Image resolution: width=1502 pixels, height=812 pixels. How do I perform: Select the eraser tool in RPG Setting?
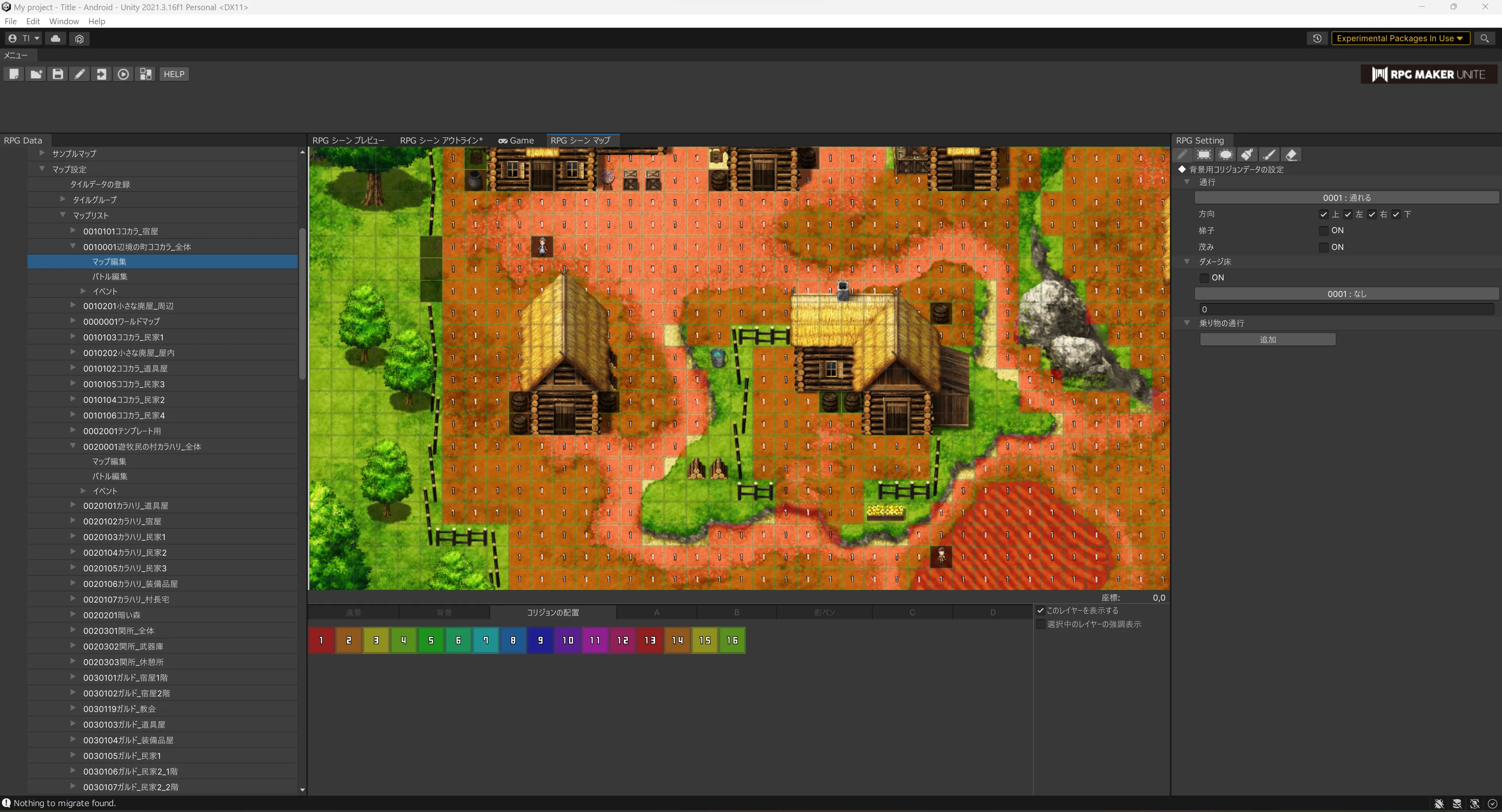coord(1291,155)
